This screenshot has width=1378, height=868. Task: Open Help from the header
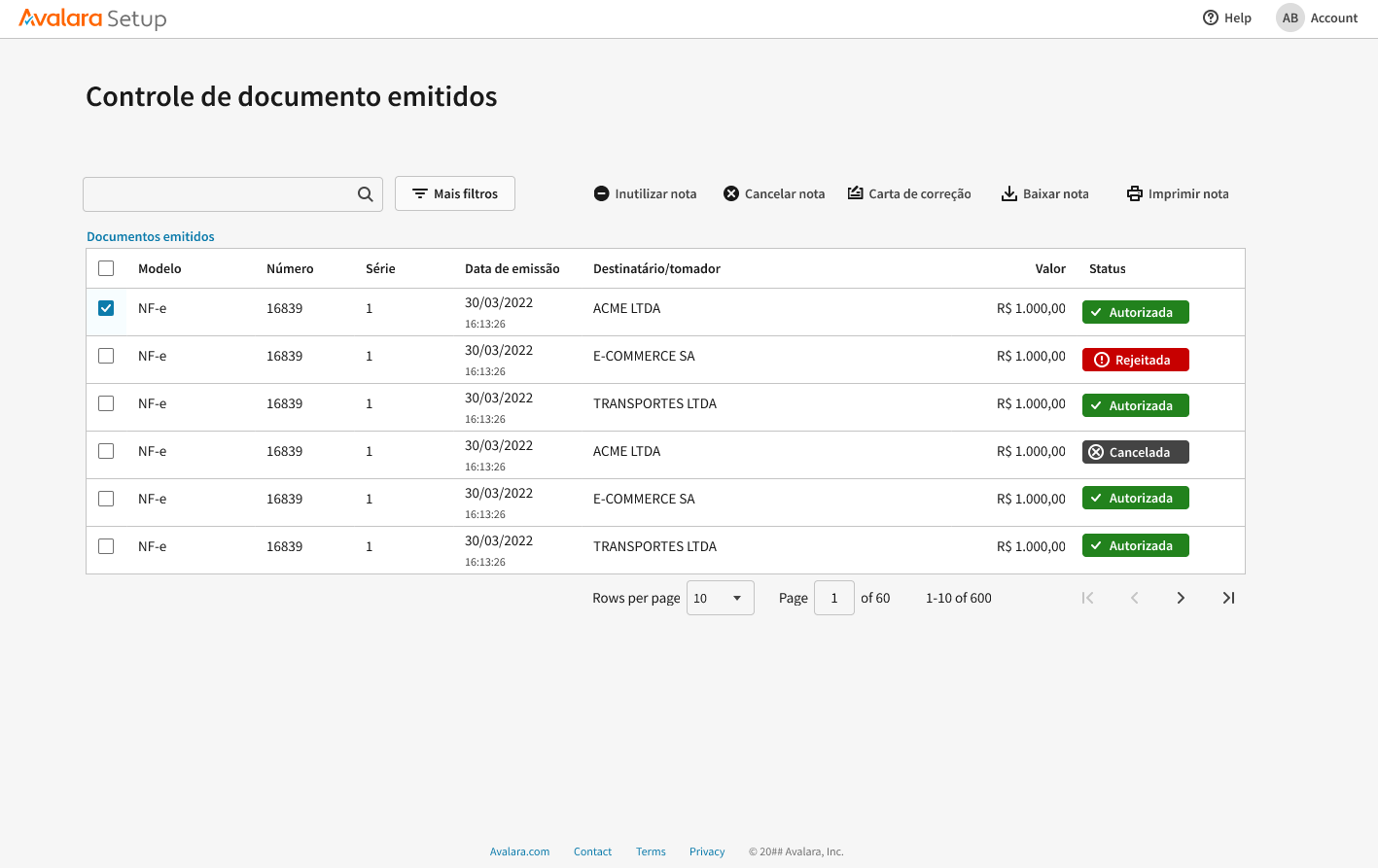click(1227, 17)
